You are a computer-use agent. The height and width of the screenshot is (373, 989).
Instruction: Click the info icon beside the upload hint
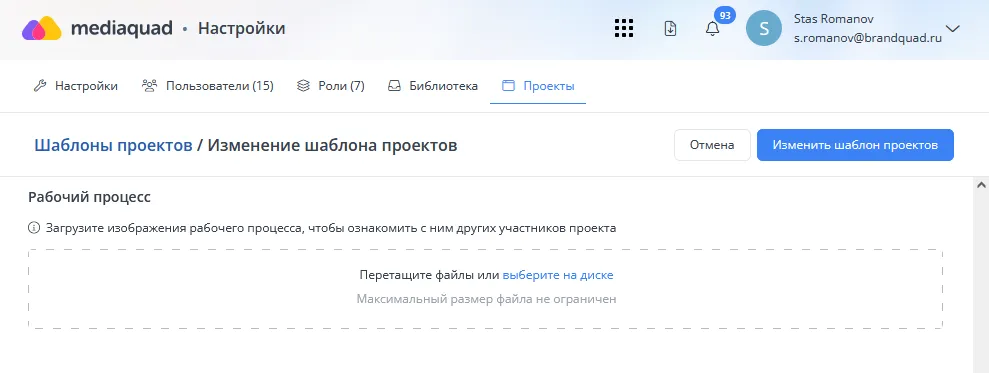(34, 228)
